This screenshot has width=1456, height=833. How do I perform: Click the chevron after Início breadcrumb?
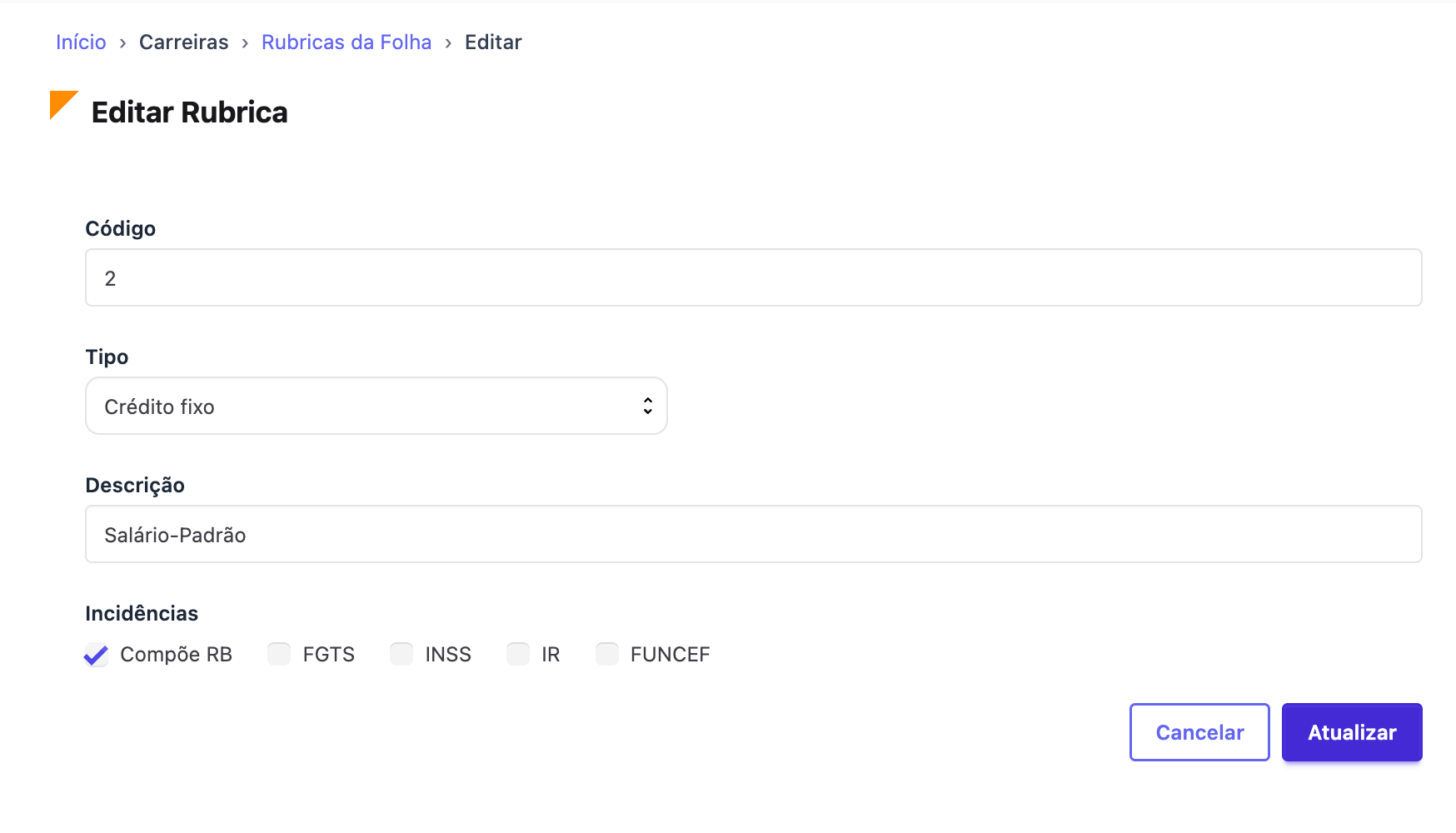point(122,43)
